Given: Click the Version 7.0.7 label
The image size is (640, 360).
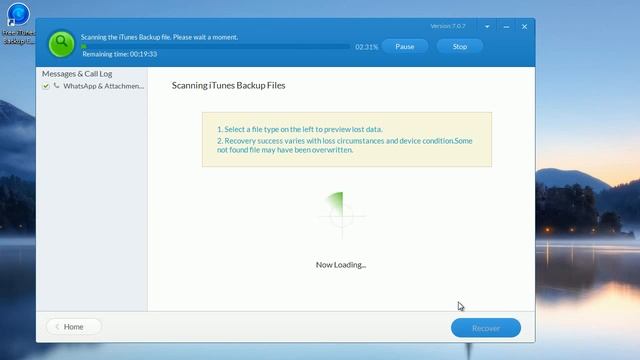Looking at the screenshot, I should coord(448,26).
